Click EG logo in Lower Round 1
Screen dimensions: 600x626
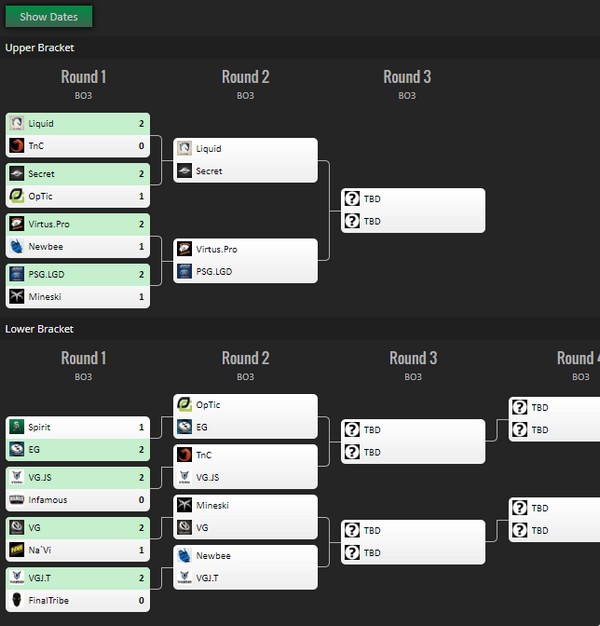pos(17,449)
